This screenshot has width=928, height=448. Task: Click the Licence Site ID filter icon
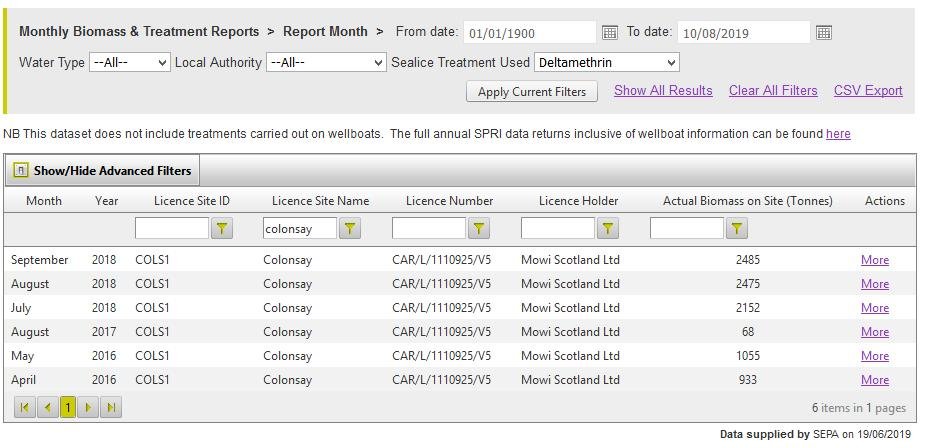pos(222,229)
